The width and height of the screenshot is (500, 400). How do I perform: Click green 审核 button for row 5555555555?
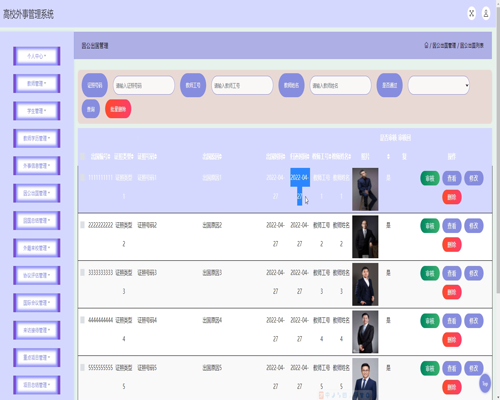click(x=430, y=368)
